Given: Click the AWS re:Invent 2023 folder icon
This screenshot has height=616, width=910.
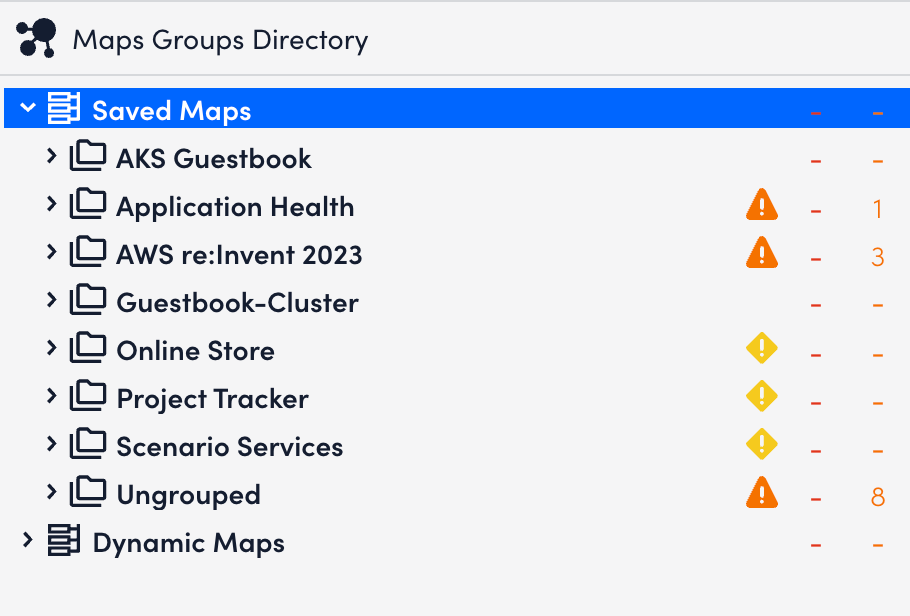Looking at the screenshot, I should 88,252.
